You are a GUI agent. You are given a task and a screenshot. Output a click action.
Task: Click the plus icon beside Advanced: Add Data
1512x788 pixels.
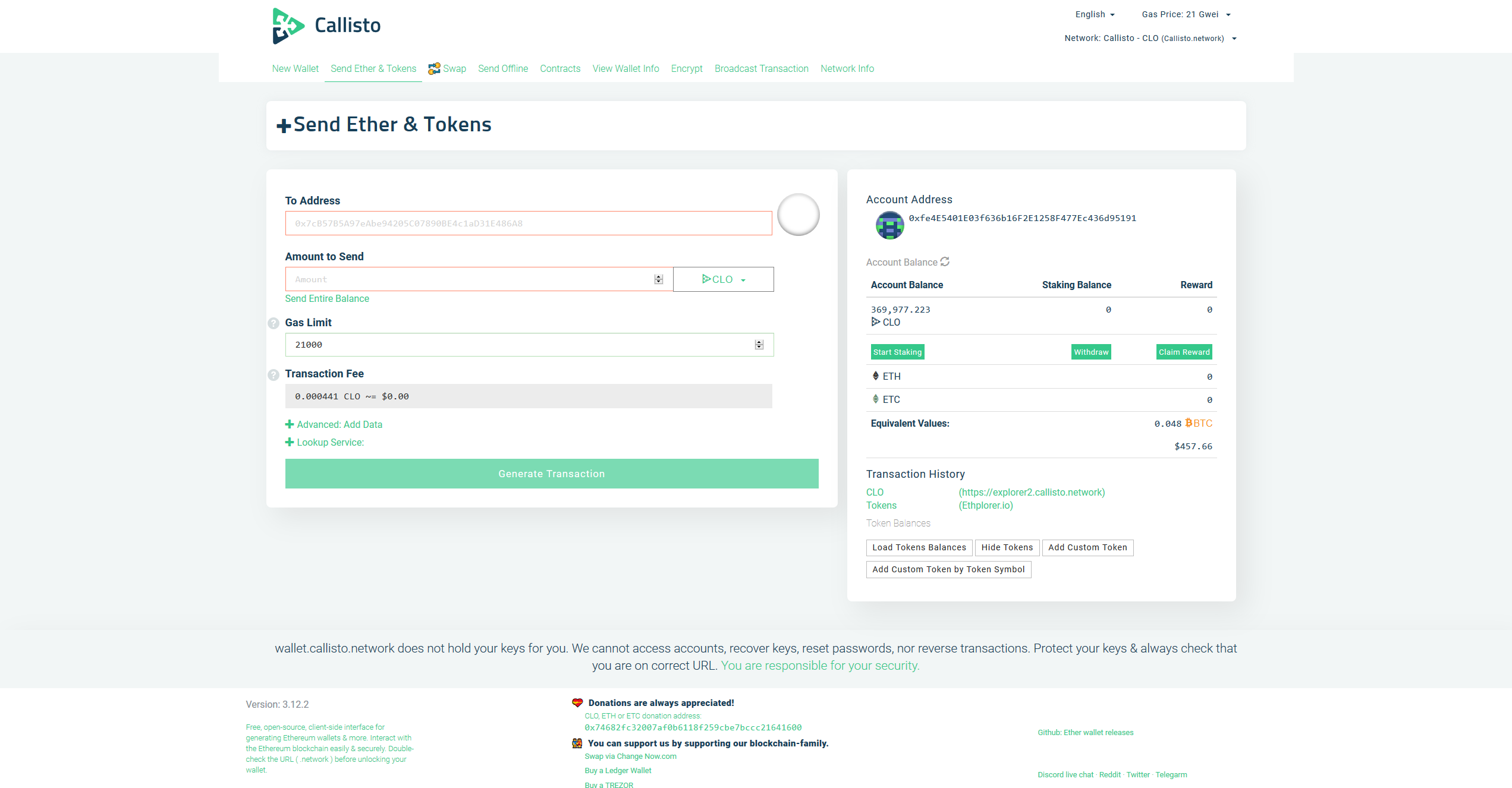(x=290, y=424)
